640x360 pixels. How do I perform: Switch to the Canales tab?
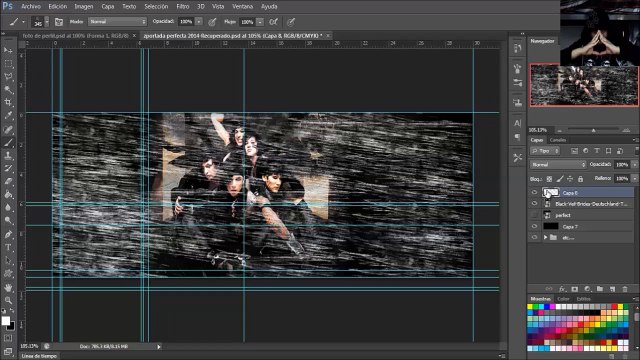558,140
